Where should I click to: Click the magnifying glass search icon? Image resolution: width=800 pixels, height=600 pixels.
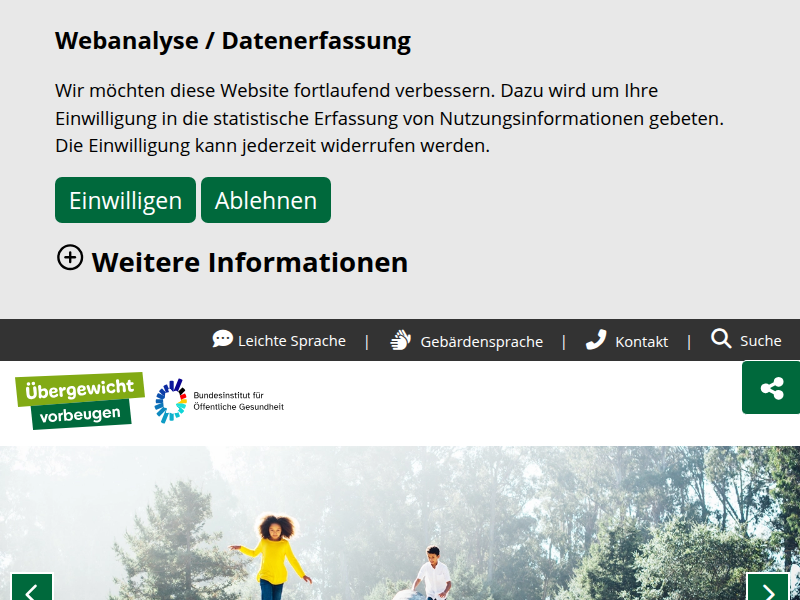click(721, 338)
